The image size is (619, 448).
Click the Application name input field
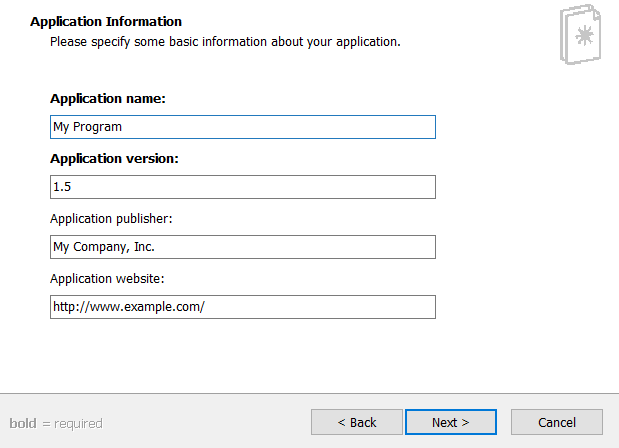click(x=243, y=127)
